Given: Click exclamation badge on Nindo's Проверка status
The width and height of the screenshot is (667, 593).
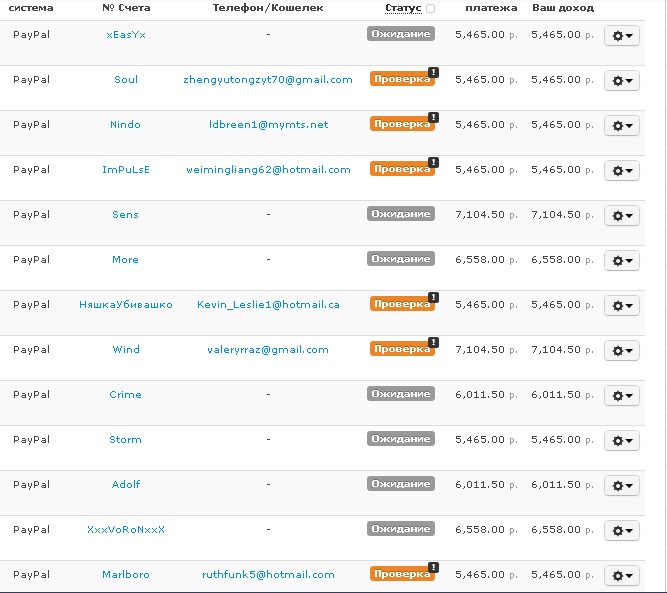Looking at the screenshot, I should [x=433, y=117].
